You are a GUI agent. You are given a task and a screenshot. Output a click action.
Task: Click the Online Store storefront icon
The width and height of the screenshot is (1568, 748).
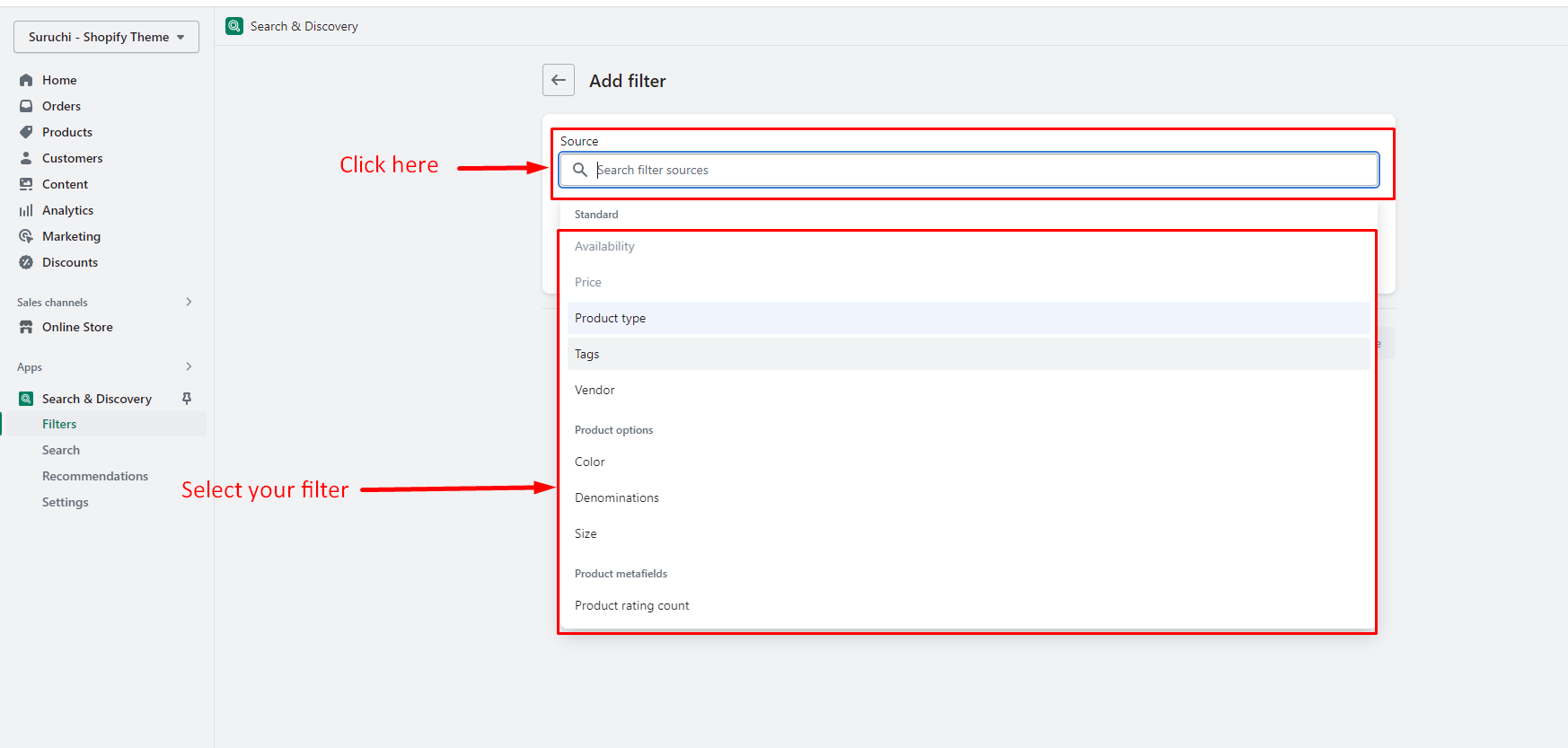[26, 327]
